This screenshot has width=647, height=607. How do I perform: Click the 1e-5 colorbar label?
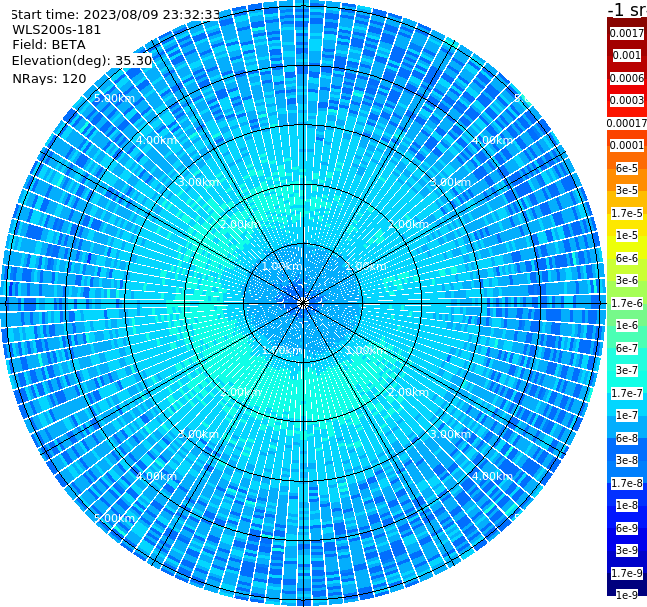coord(627,235)
